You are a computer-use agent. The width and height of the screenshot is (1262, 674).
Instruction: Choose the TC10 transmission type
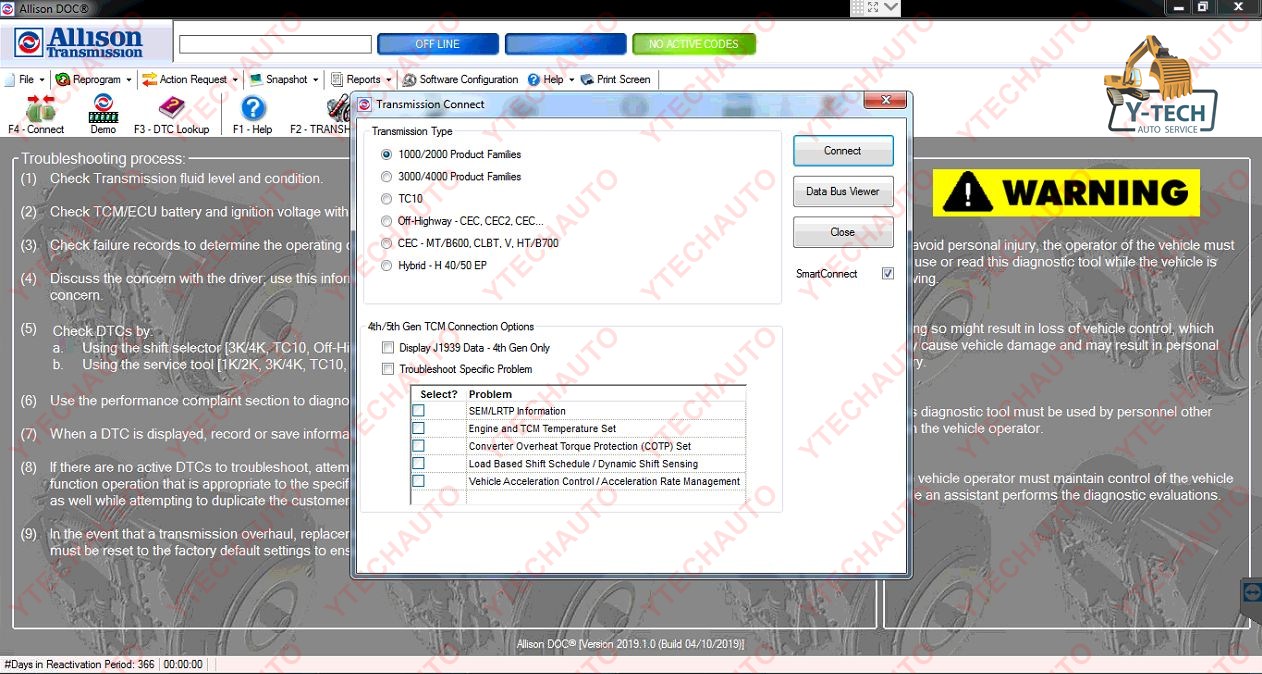(x=386, y=198)
